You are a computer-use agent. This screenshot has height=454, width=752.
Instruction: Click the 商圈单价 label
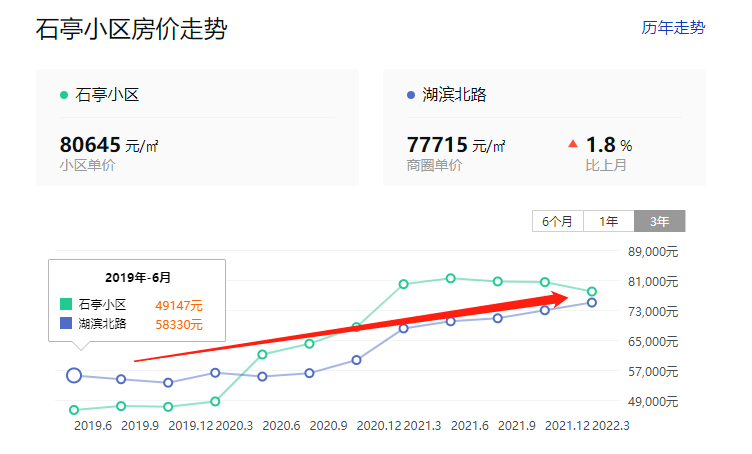point(434,165)
